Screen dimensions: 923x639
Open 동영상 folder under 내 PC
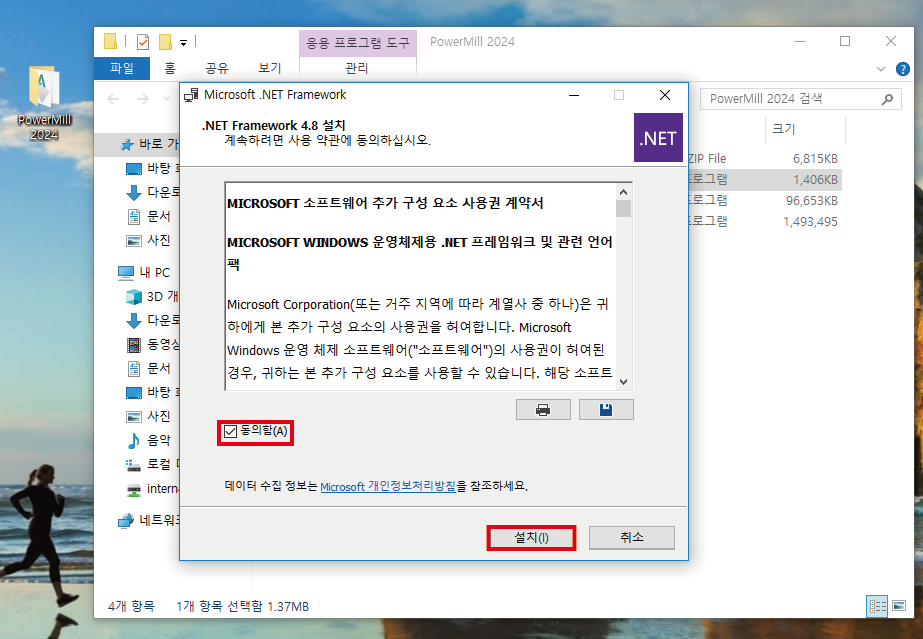coord(153,345)
